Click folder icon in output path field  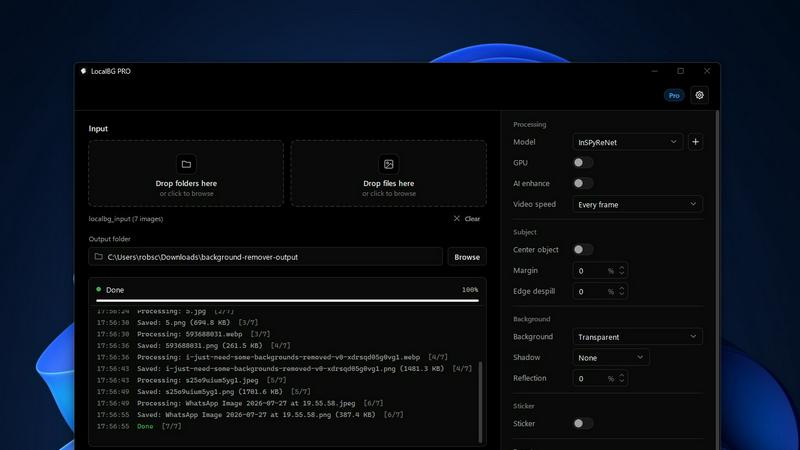(x=98, y=257)
